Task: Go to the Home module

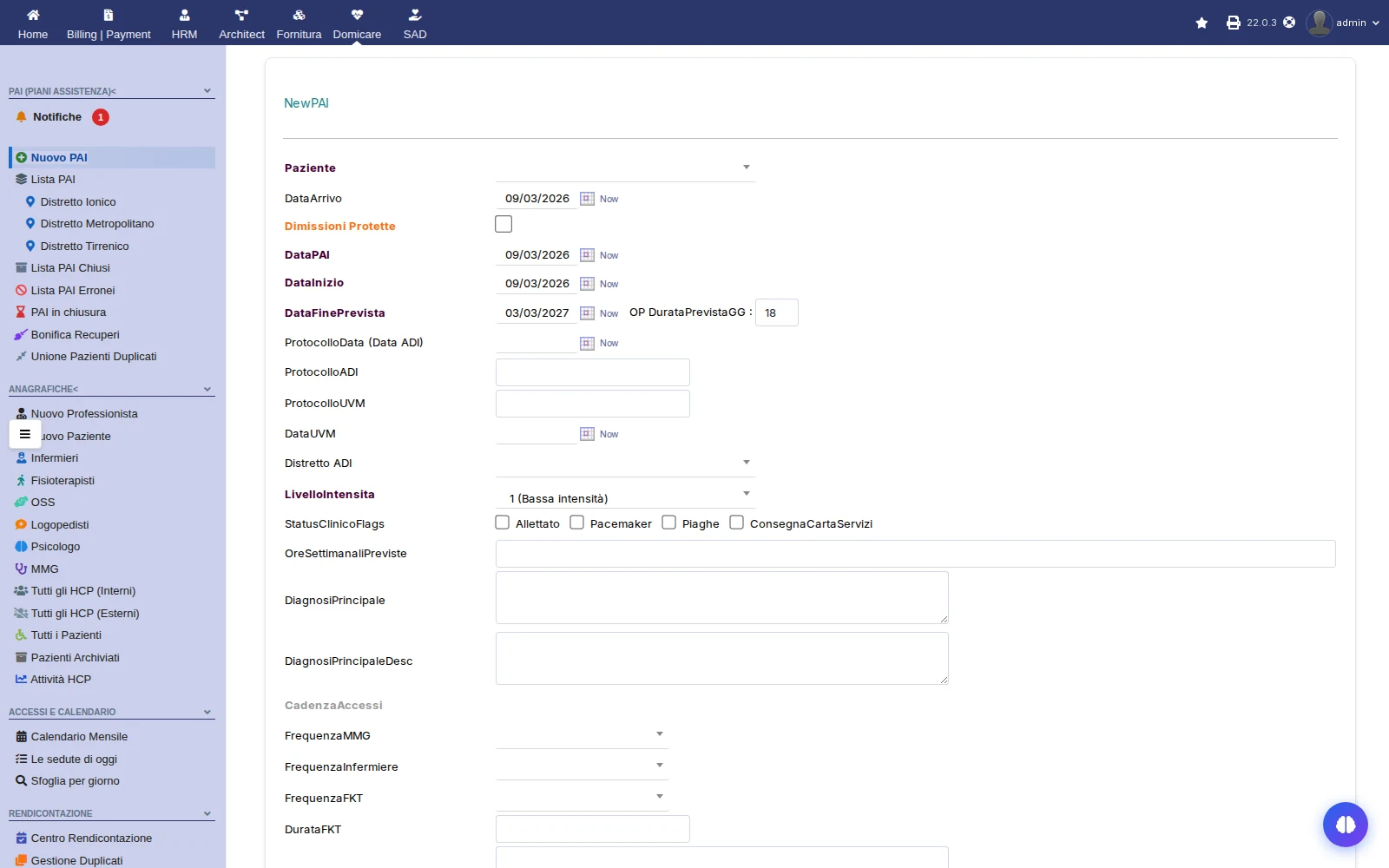Action: [33, 23]
